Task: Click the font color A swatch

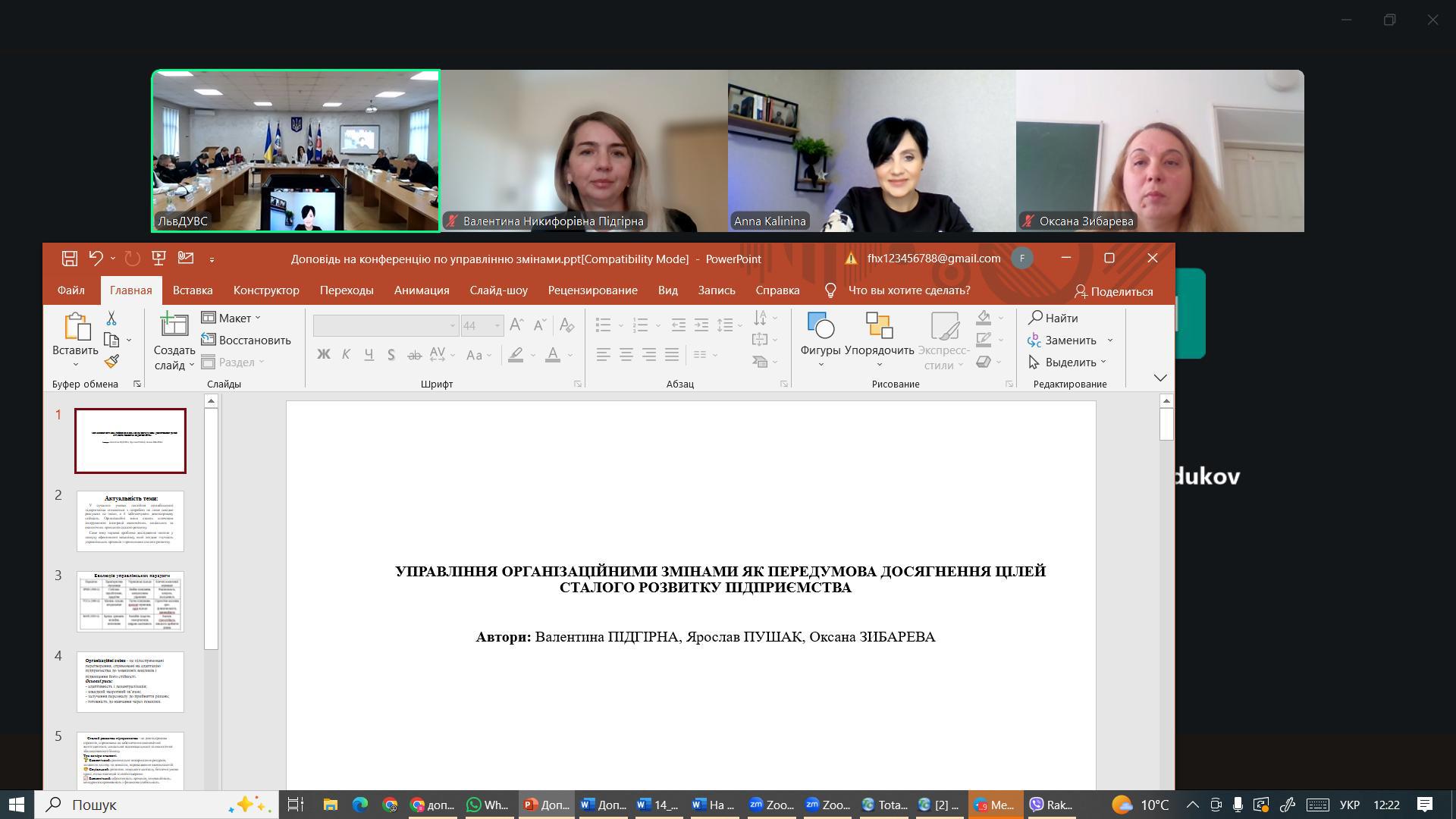Action: click(x=553, y=354)
